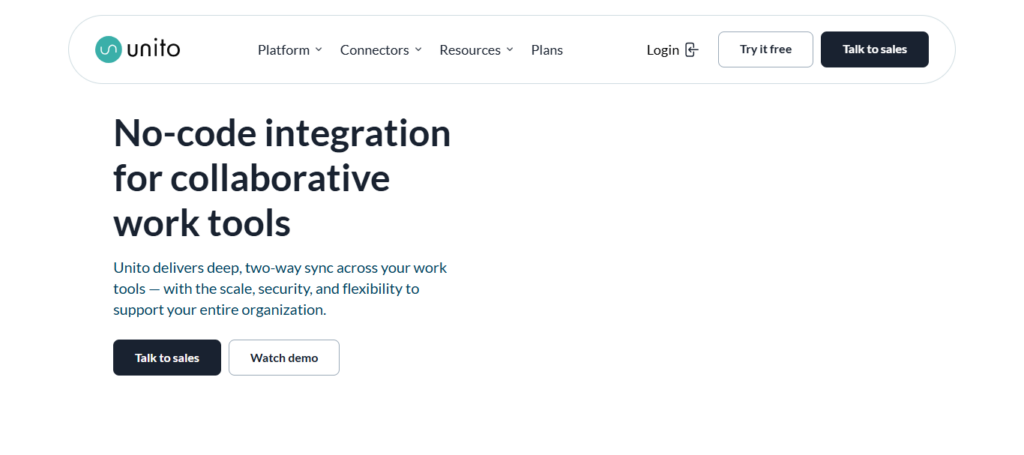1024x455 pixels.
Task: Expand the chevron next to Connectors
Action: (x=418, y=49)
